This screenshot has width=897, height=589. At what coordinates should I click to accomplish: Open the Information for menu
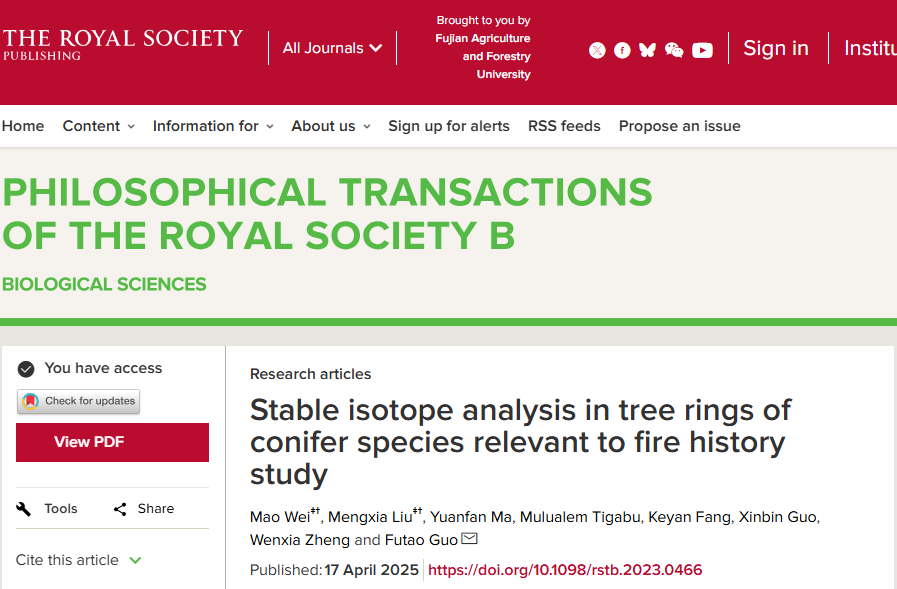pos(212,126)
